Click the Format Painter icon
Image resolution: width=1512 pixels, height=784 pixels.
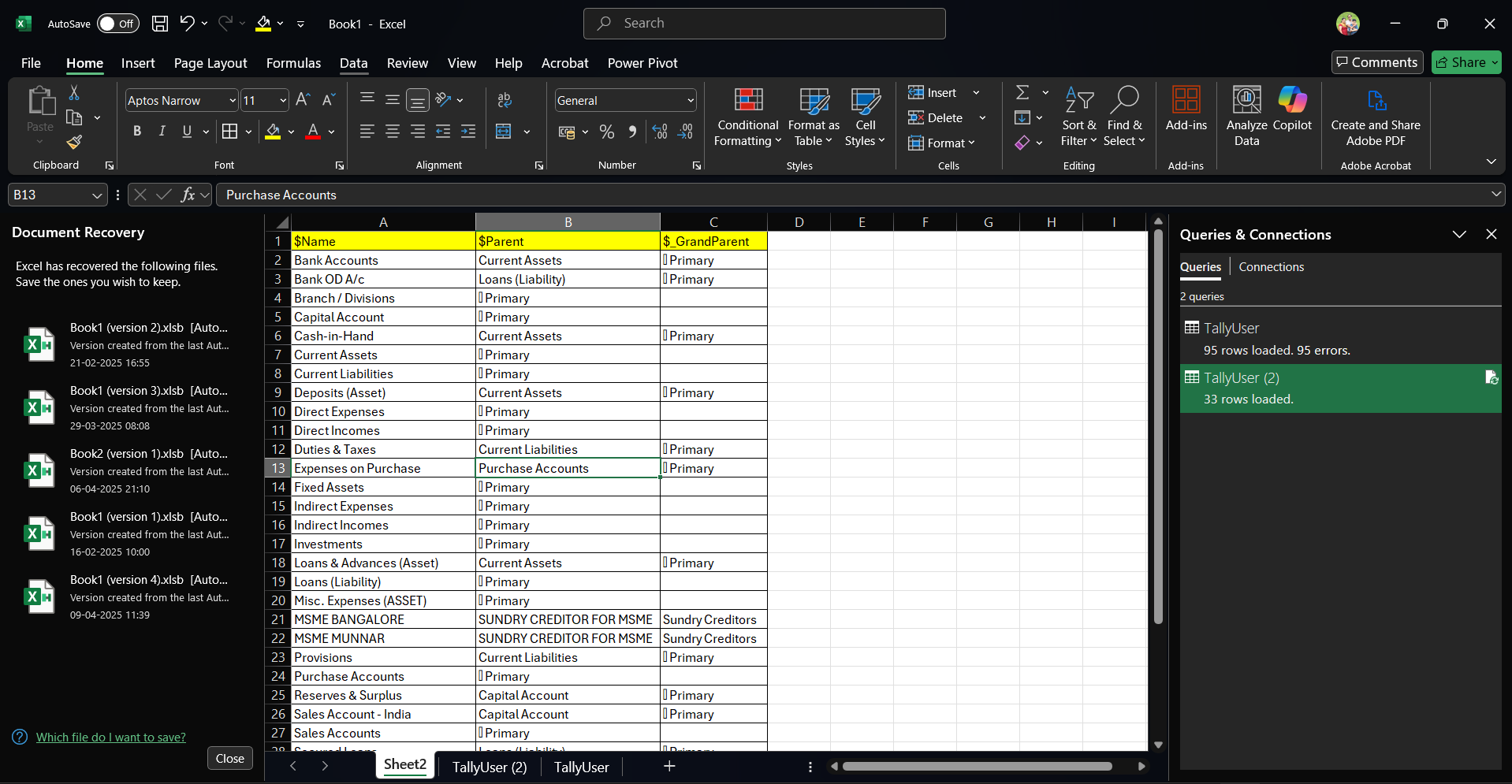(x=74, y=142)
